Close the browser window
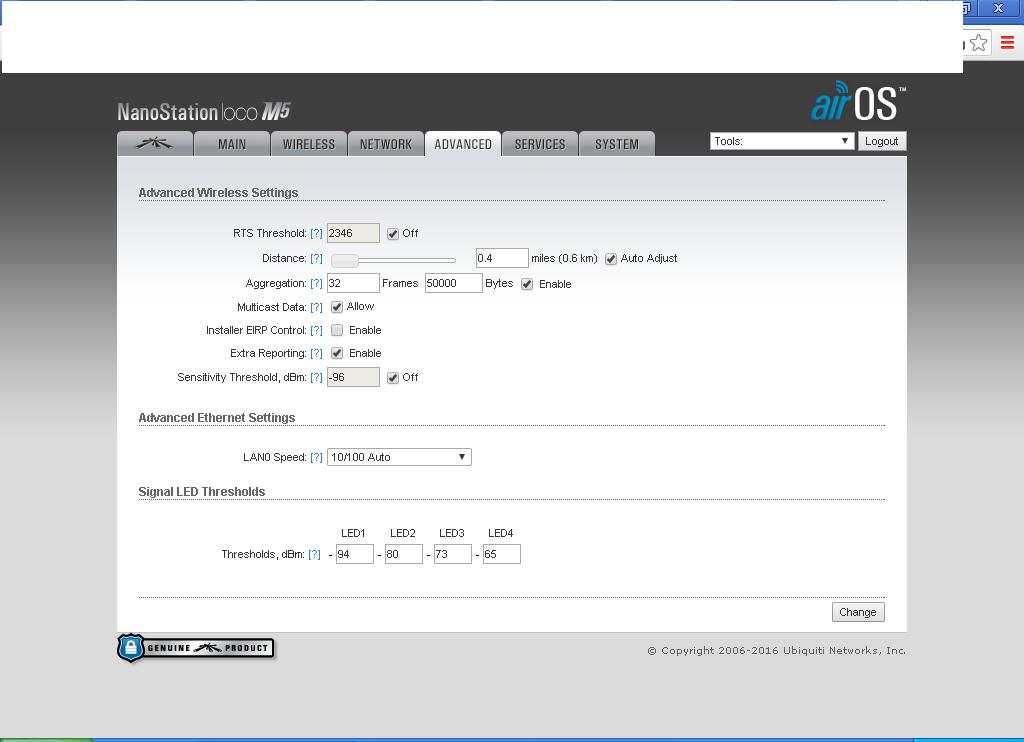 coord(998,8)
